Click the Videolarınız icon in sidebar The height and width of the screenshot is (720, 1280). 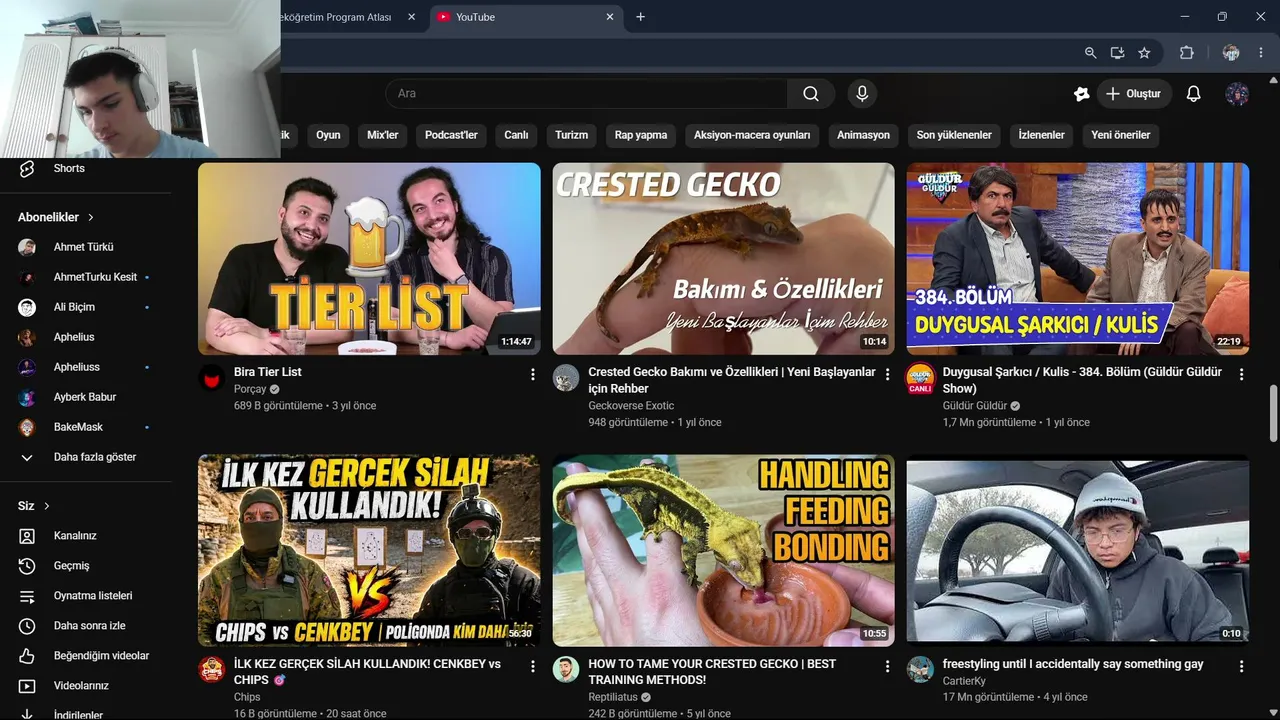pyautogui.click(x=27, y=686)
